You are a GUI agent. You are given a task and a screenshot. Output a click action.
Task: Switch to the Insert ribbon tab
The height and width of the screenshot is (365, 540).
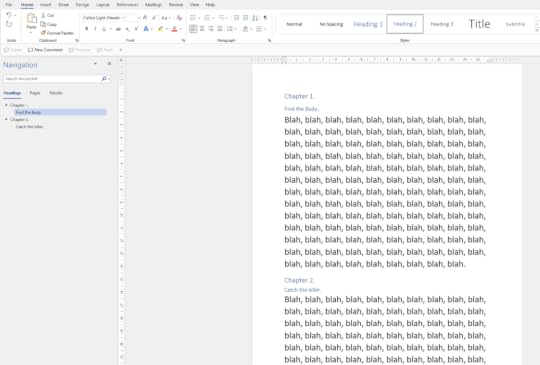click(45, 5)
